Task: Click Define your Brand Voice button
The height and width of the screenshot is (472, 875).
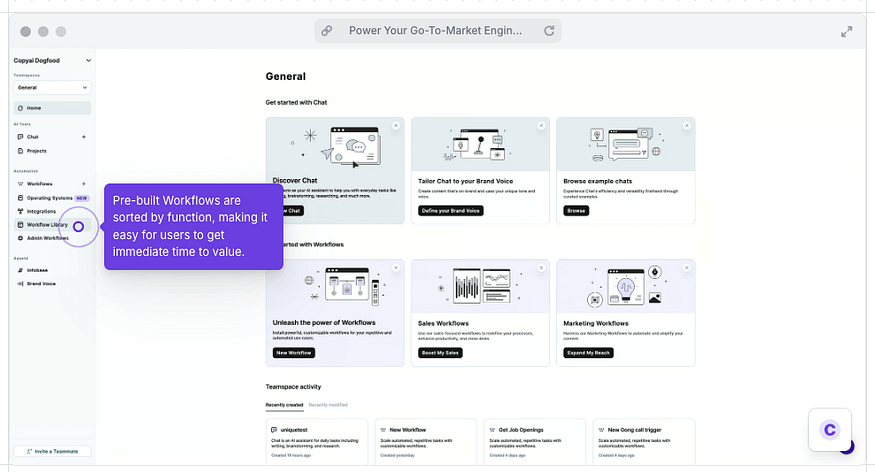Action: point(451,210)
